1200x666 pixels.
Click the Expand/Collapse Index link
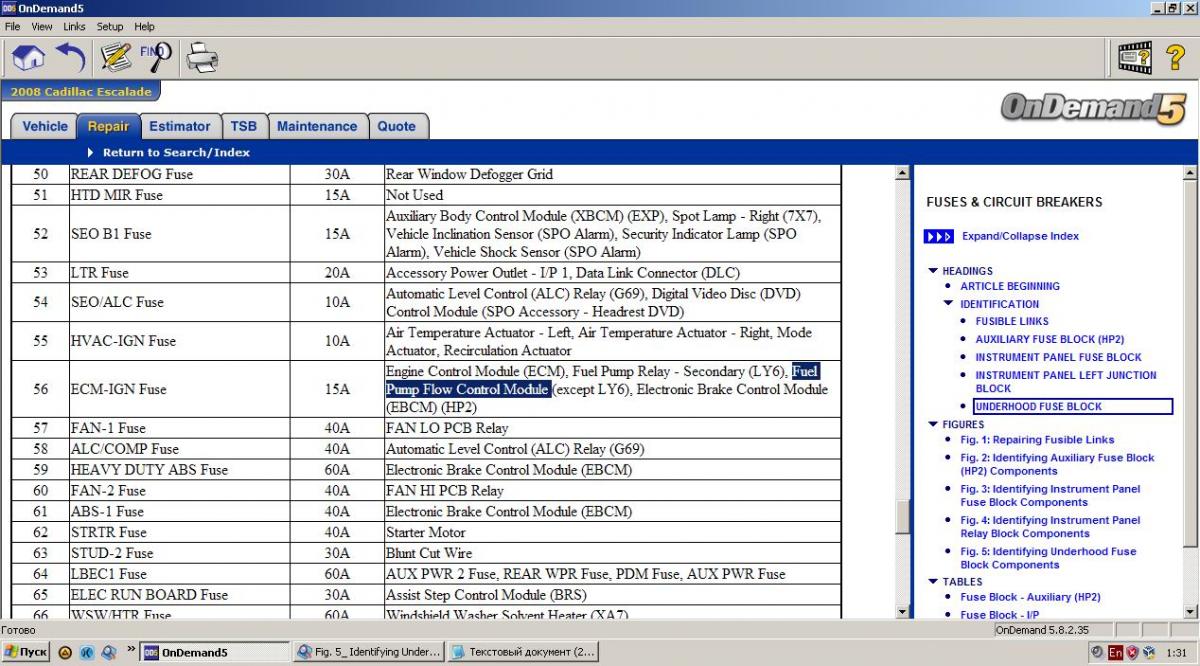1020,237
